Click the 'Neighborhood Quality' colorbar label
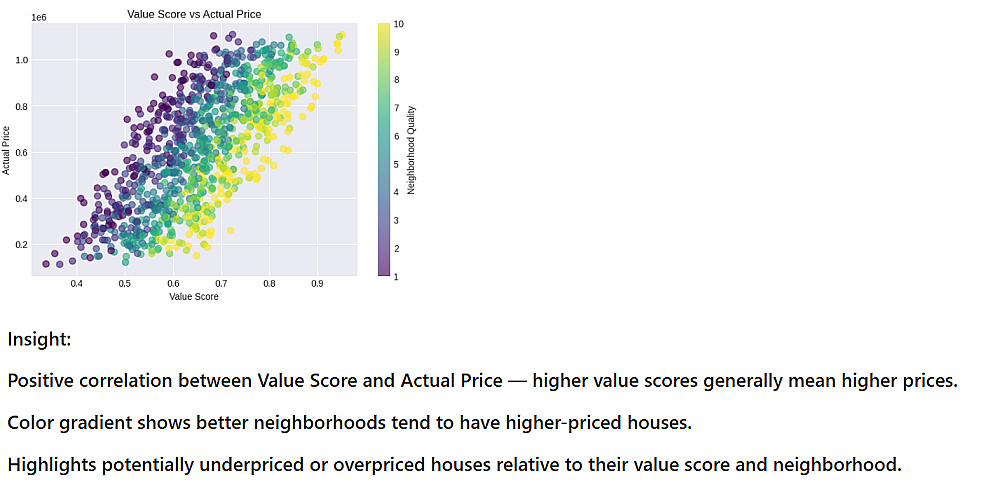Viewport: 1000px width, 485px height. [x=411, y=150]
